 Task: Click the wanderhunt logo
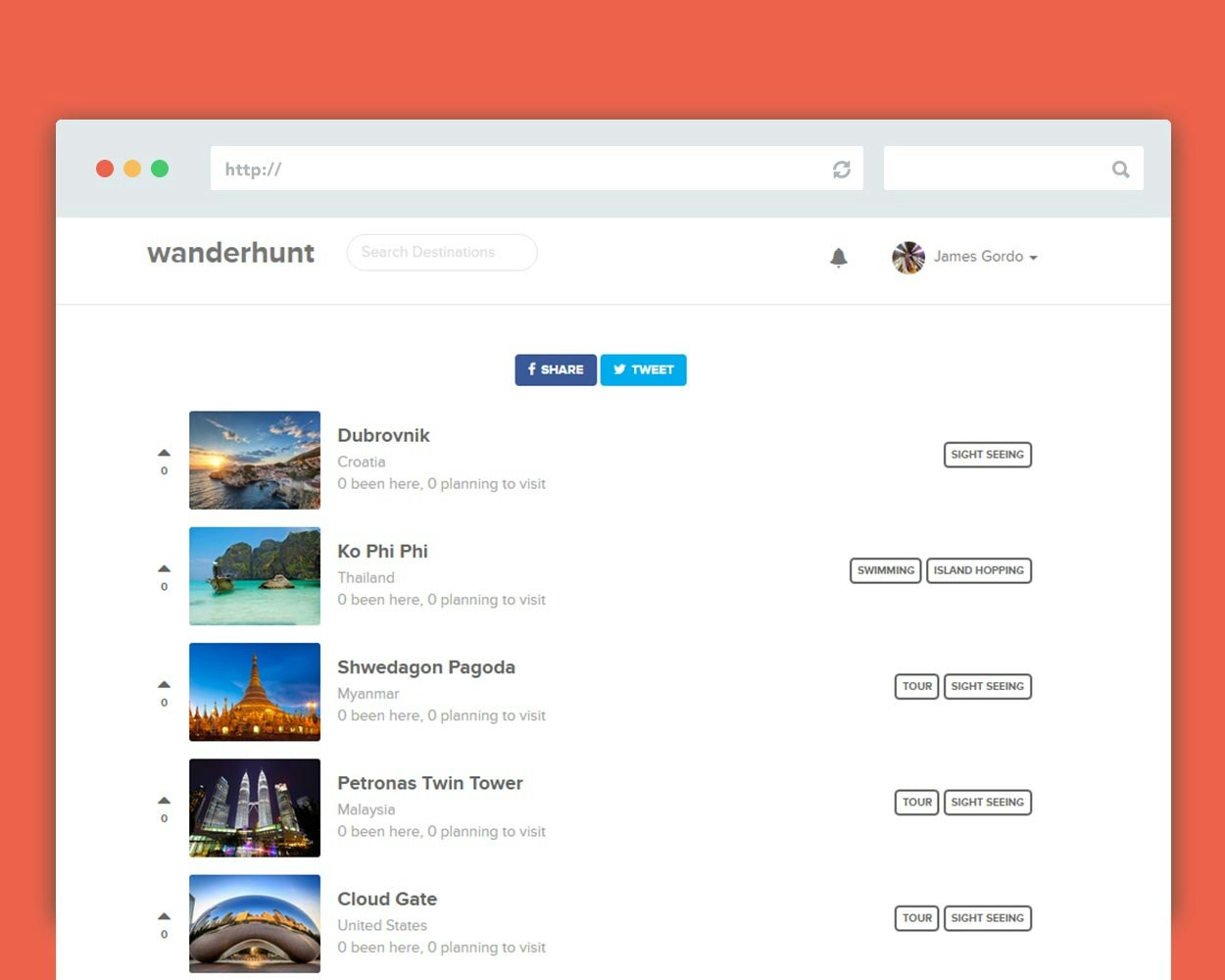pyautogui.click(x=230, y=253)
